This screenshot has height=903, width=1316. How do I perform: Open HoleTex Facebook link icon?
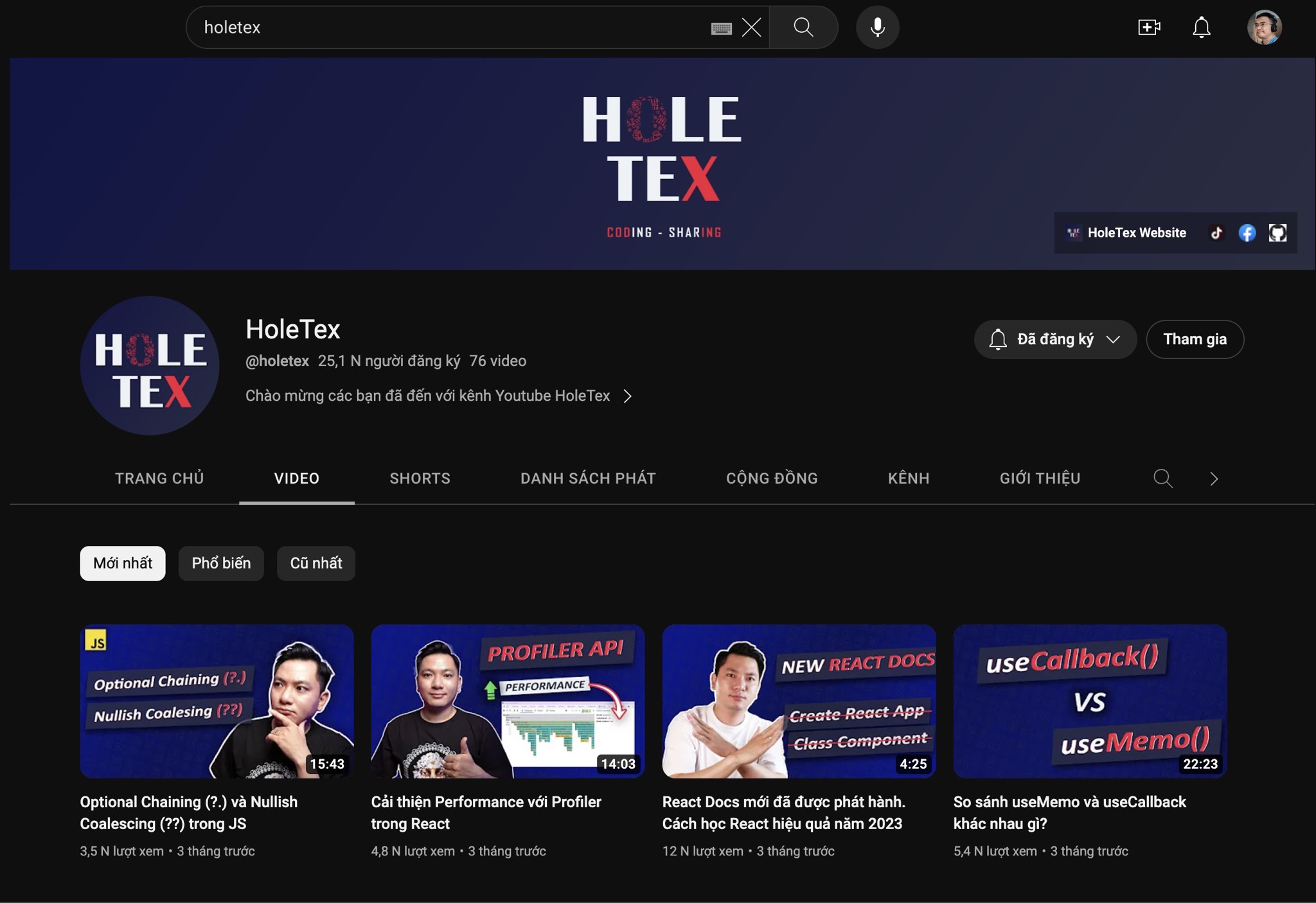(1247, 232)
